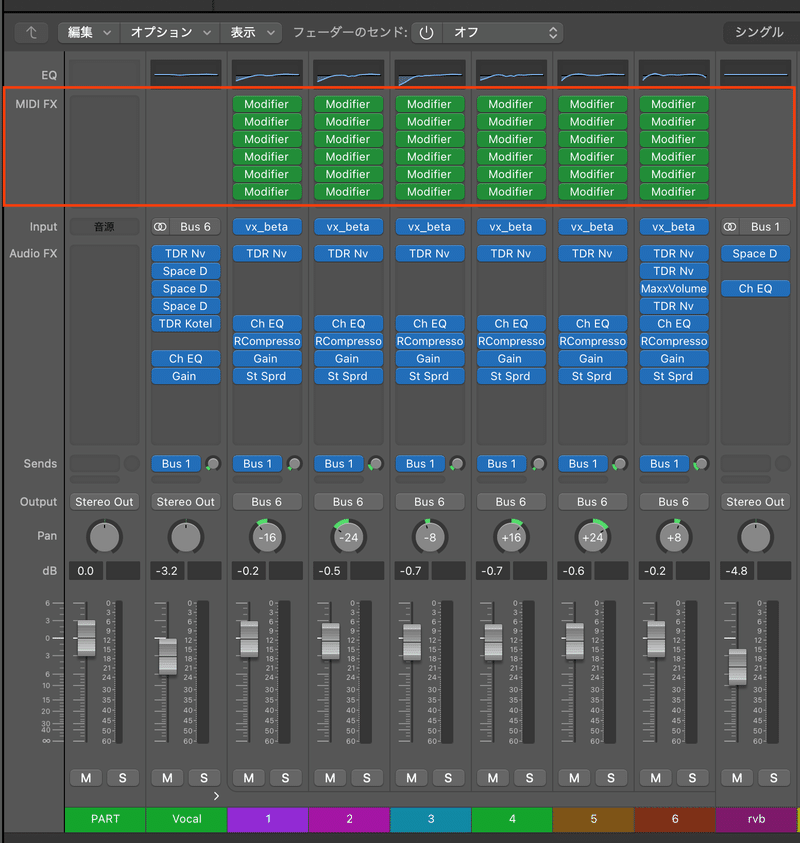Open the EQ display on the Vocal channel
The height and width of the screenshot is (843, 800).
tap(186, 71)
